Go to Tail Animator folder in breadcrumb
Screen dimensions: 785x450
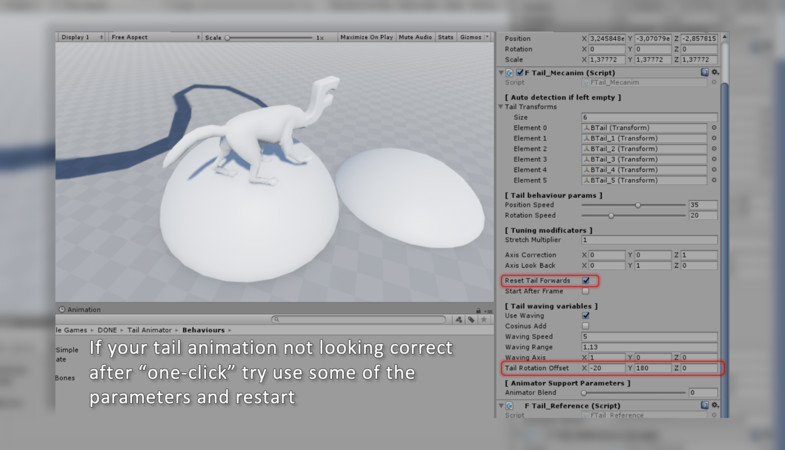click(x=149, y=330)
